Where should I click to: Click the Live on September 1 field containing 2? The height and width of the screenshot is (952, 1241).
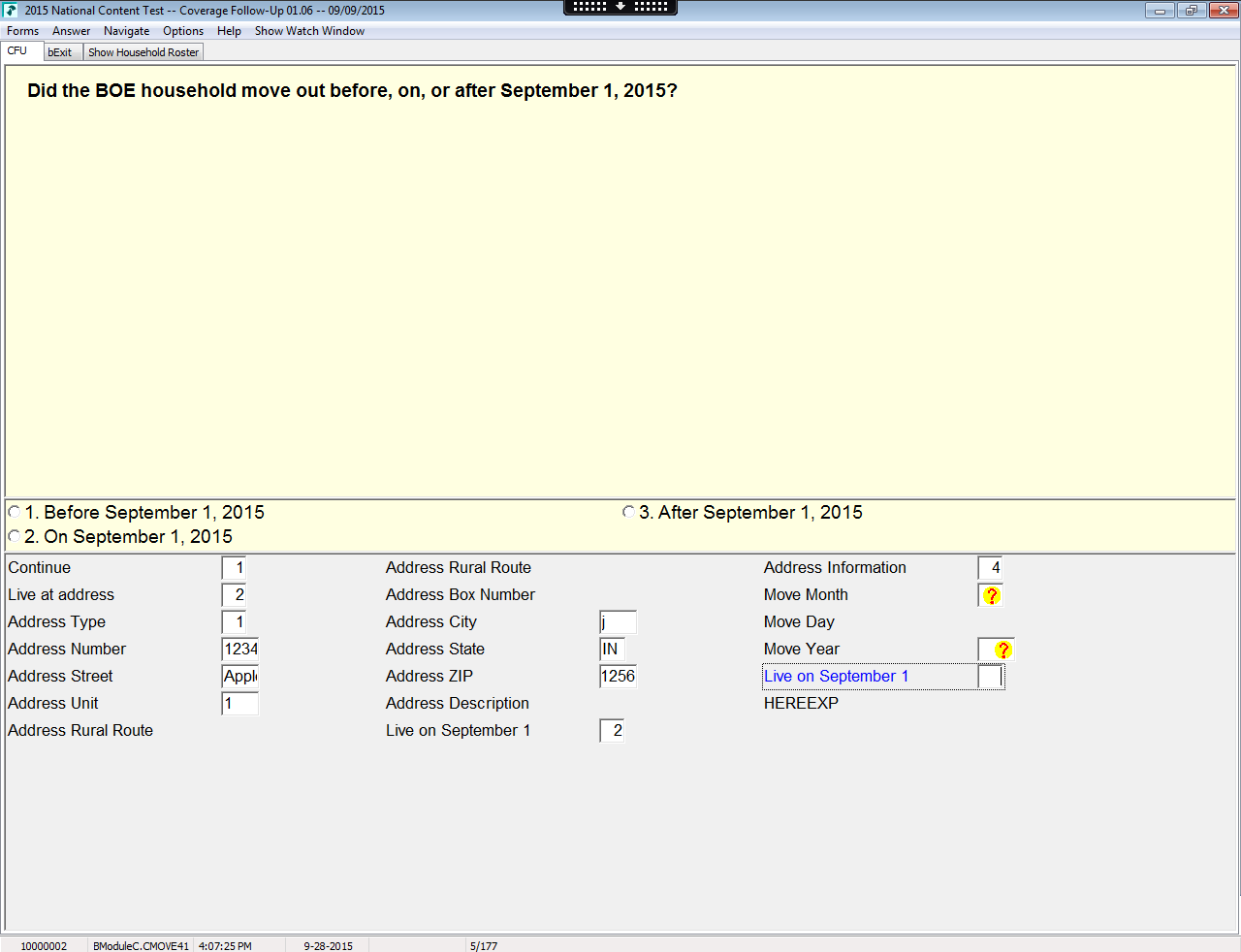[612, 731]
